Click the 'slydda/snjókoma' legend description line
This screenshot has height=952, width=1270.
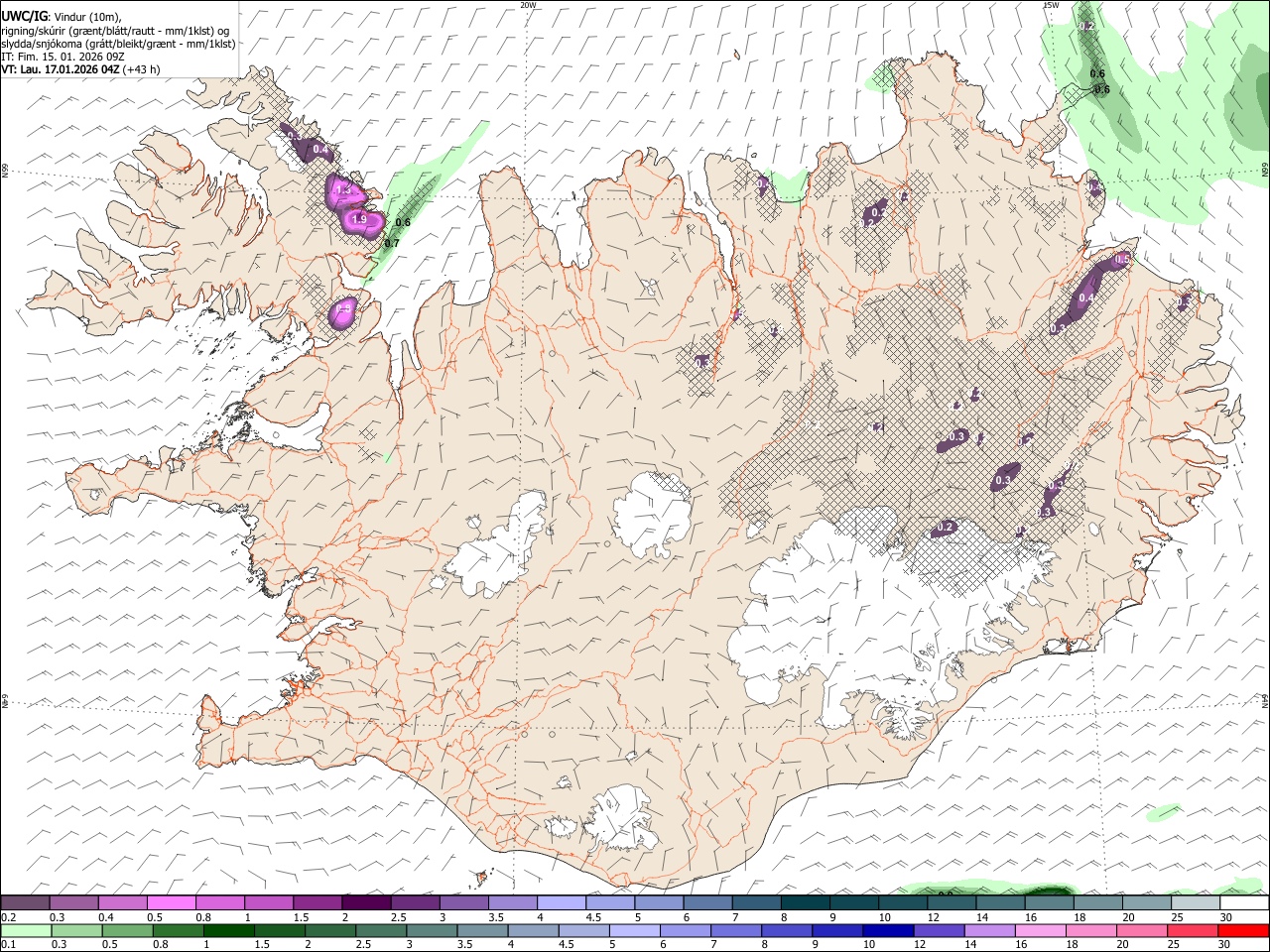pyautogui.click(x=118, y=44)
